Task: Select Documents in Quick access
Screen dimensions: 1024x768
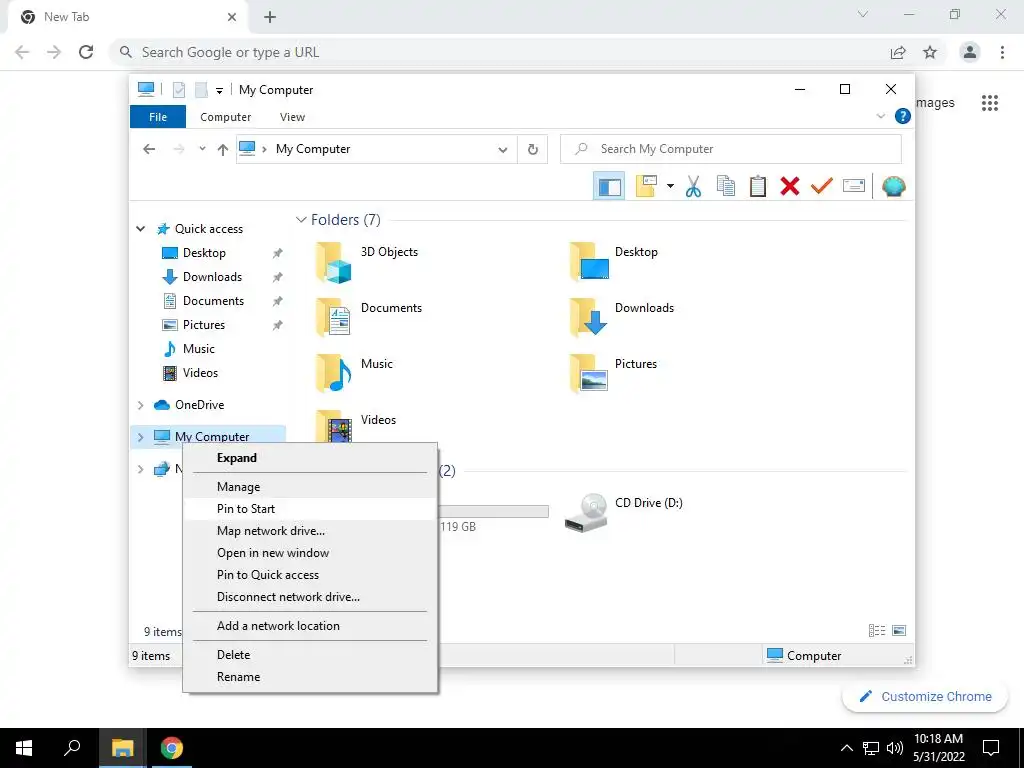Action: [213, 301]
